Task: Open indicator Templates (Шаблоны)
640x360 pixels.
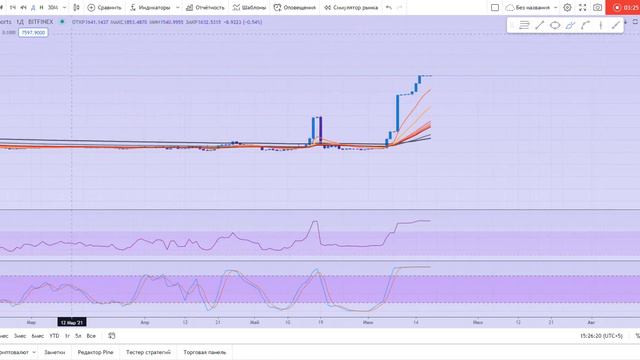Action: click(x=249, y=7)
